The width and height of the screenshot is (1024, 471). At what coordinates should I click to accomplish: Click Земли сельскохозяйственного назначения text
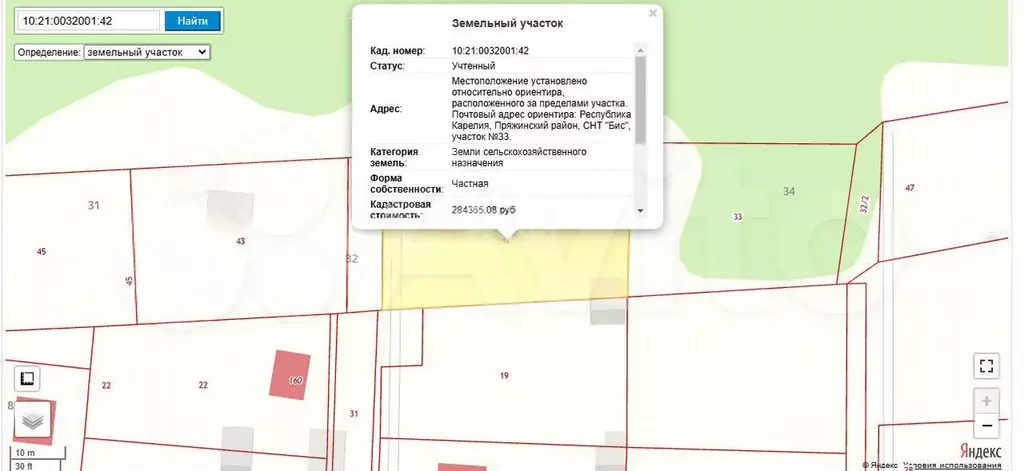[x=519, y=157]
